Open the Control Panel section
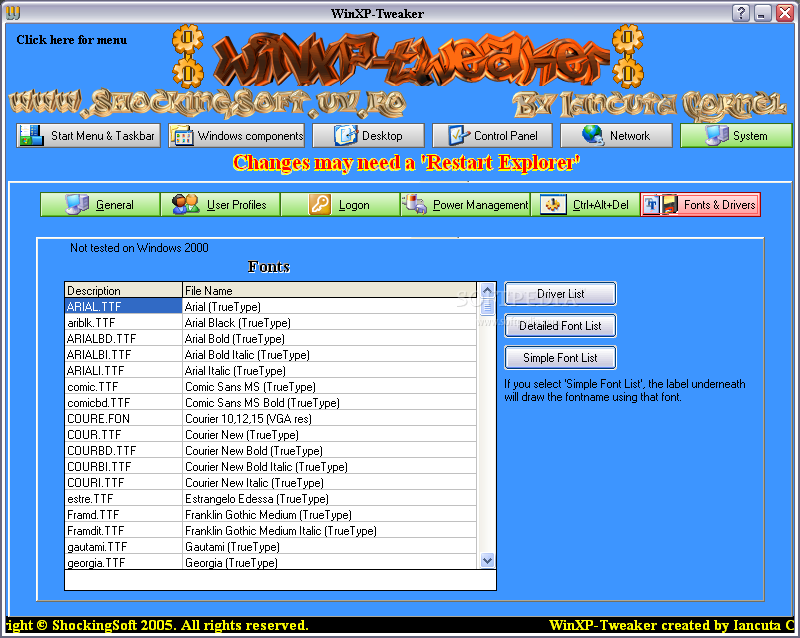Screen dimensions: 800x638 coord(492,136)
